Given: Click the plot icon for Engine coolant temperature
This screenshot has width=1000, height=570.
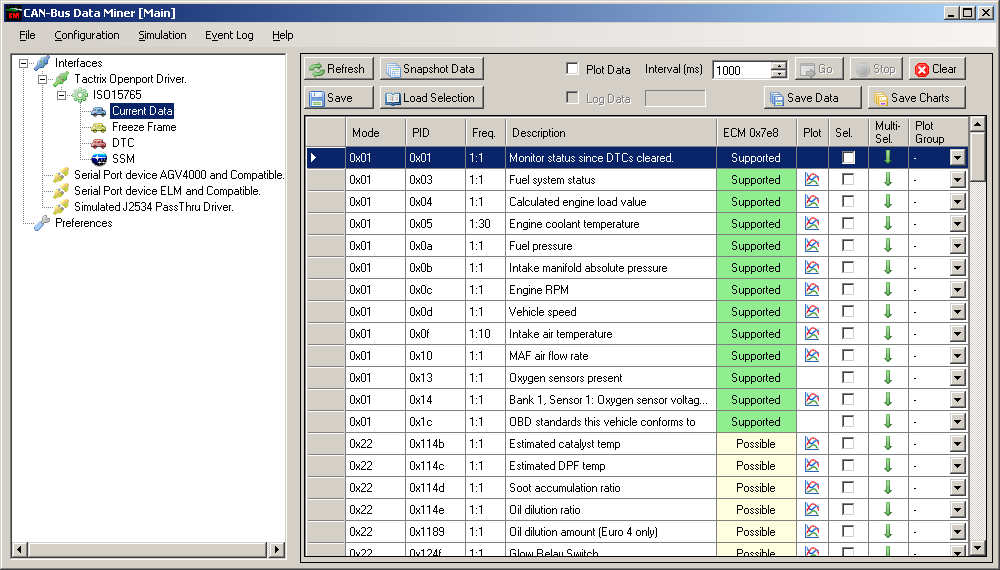Looking at the screenshot, I should pos(811,224).
